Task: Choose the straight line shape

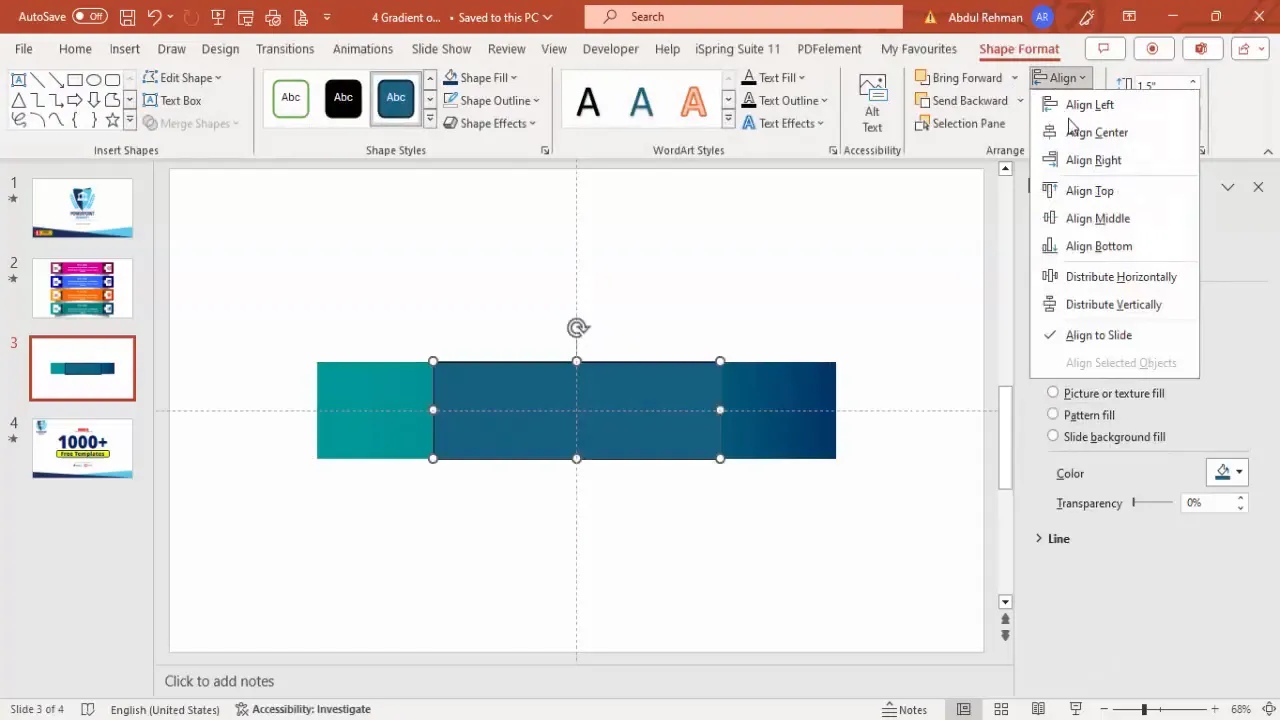Action: 37,80
